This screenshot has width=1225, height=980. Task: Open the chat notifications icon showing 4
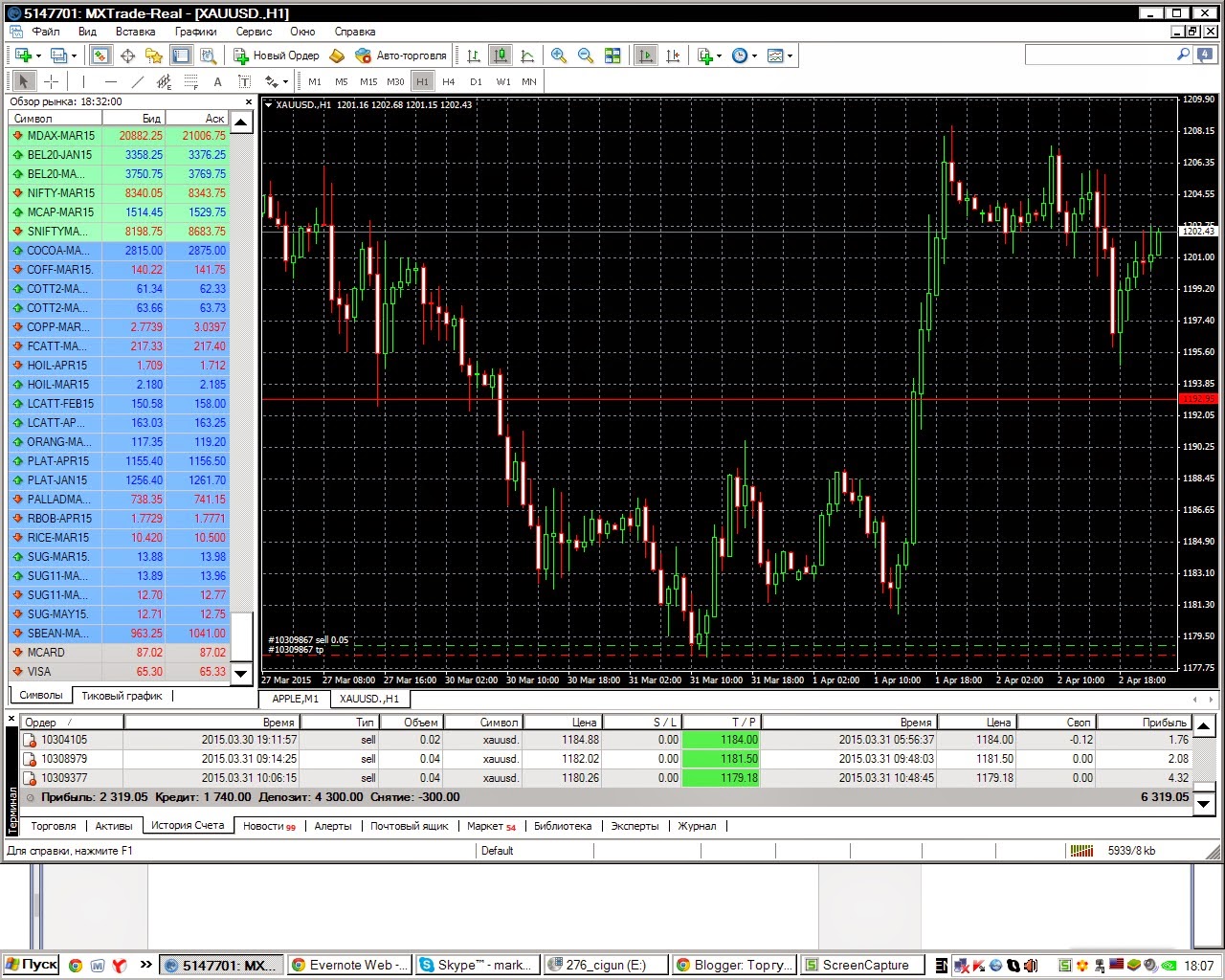pos(1205,56)
